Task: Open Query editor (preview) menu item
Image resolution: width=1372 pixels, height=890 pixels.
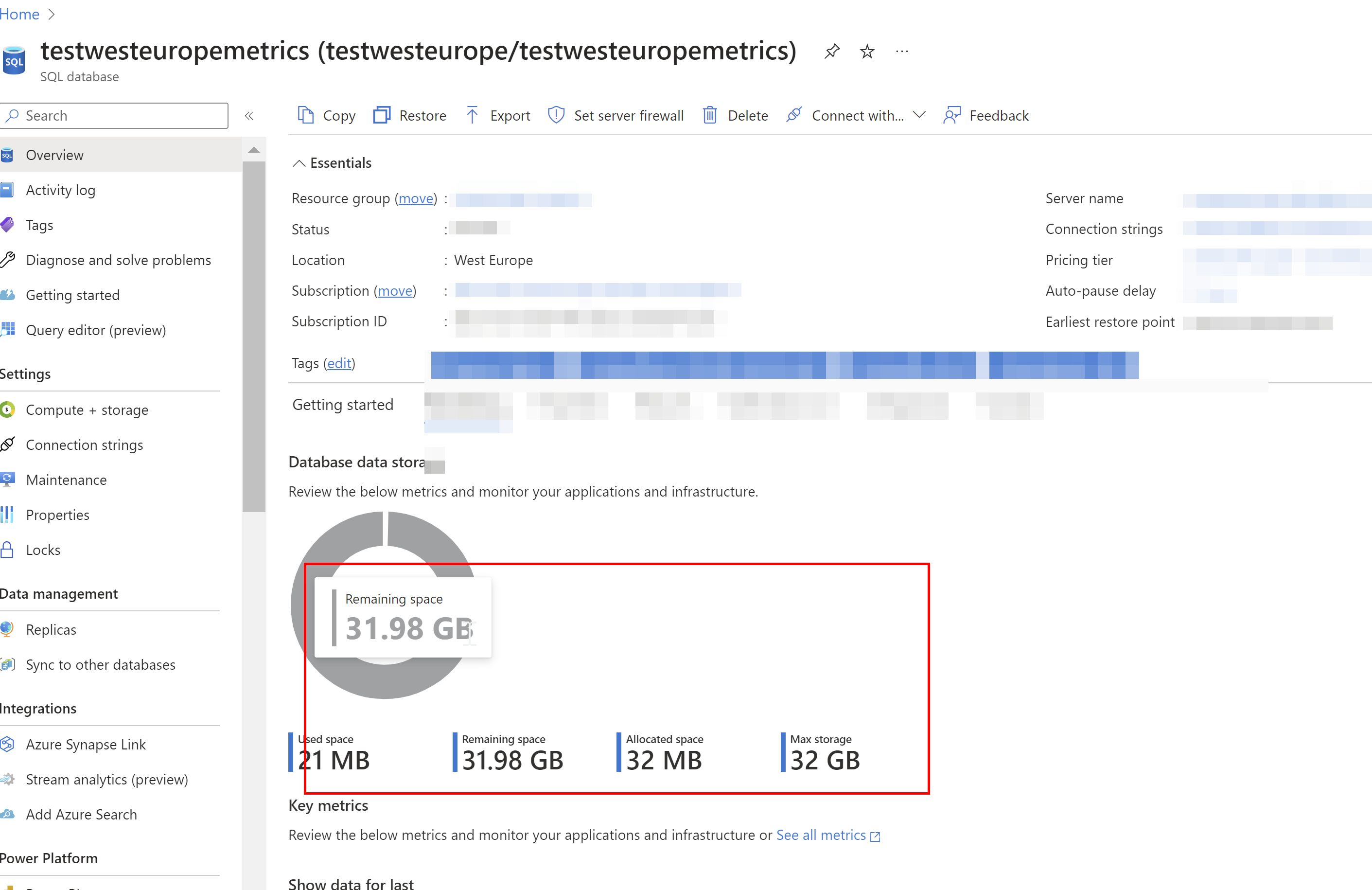Action: tap(96, 330)
